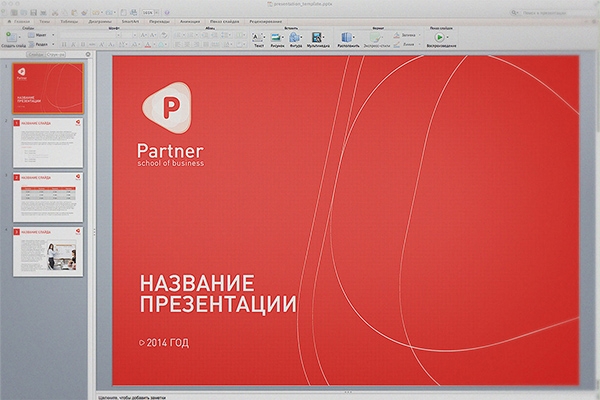Click the search magnifier icon
This screenshot has width=600, height=400.
pos(514,13)
